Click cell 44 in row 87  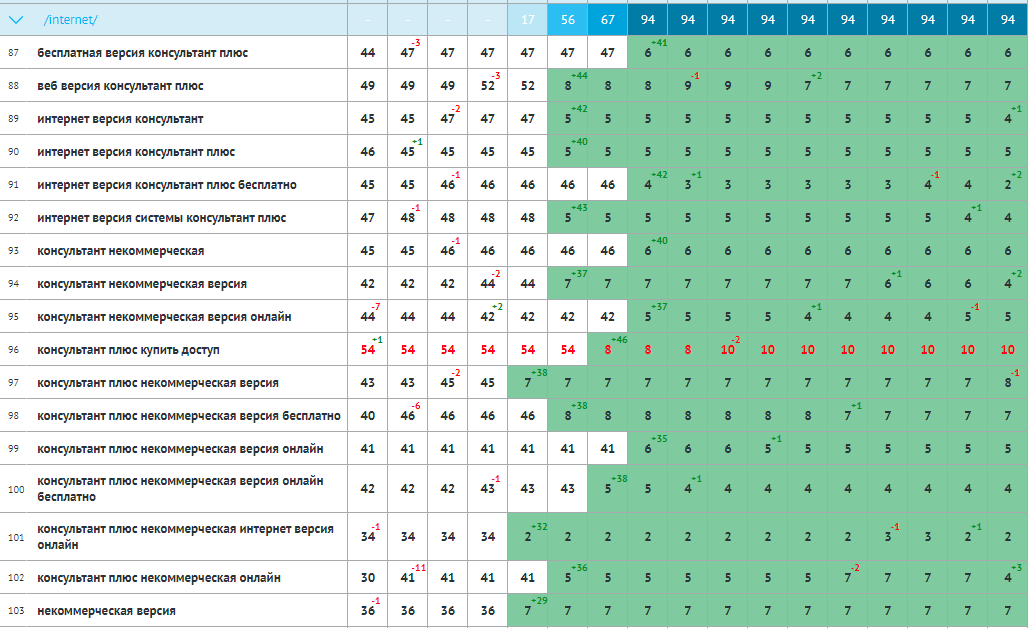coord(368,52)
